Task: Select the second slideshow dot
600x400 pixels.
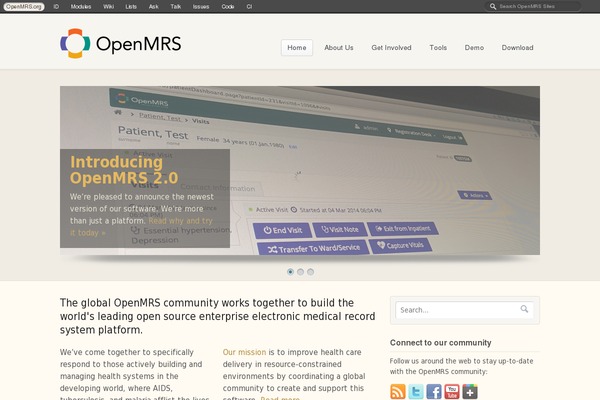Action: pyautogui.click(x=300, y=272)
